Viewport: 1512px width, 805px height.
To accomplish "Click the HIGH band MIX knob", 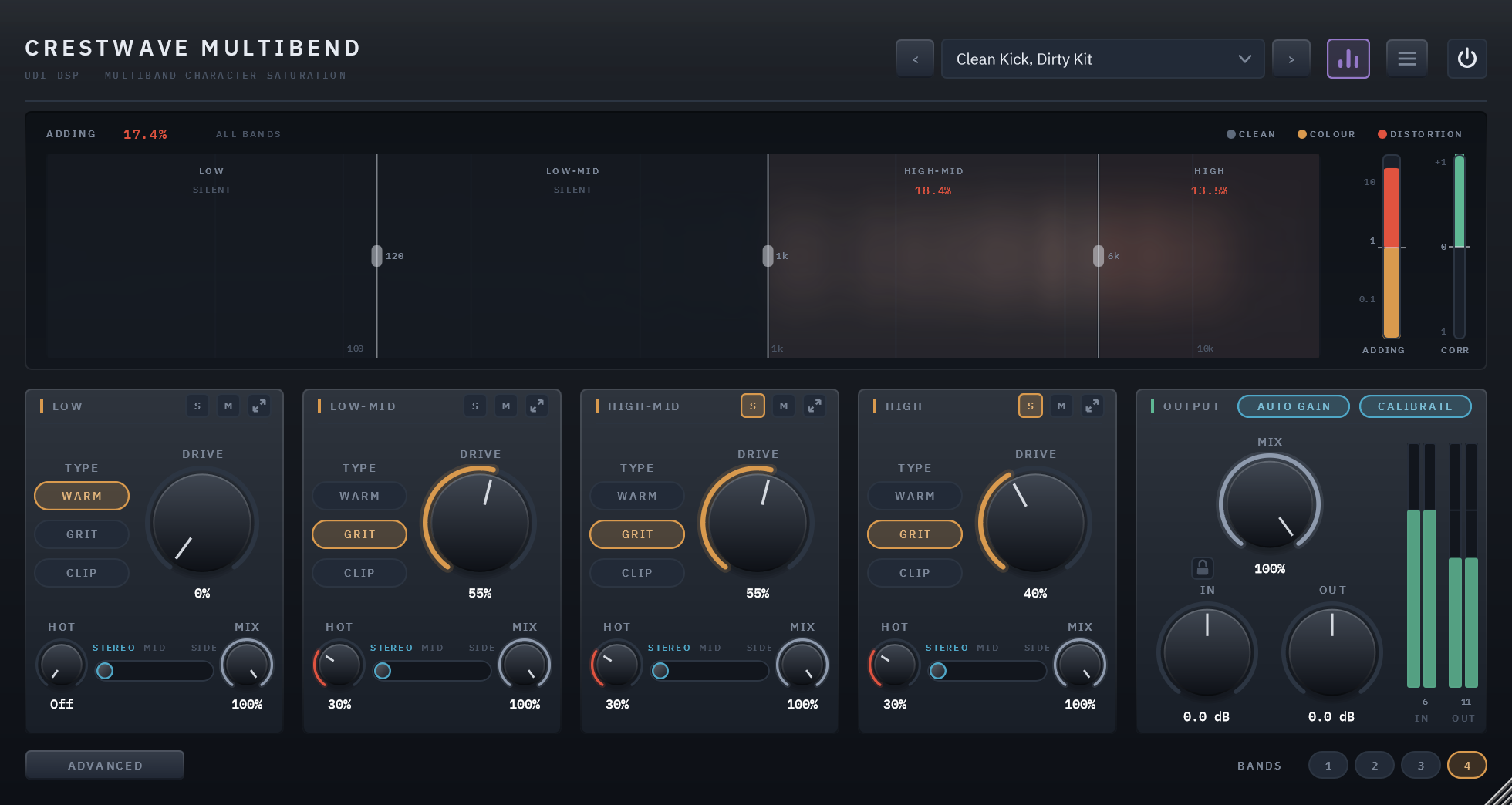I will [1080, 665].
